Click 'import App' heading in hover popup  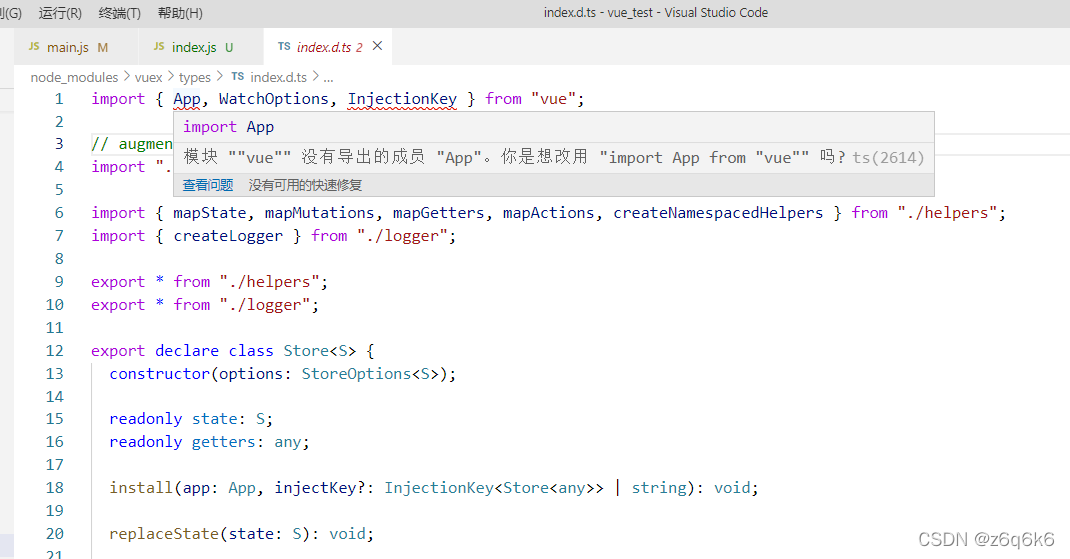coord(229,127)
